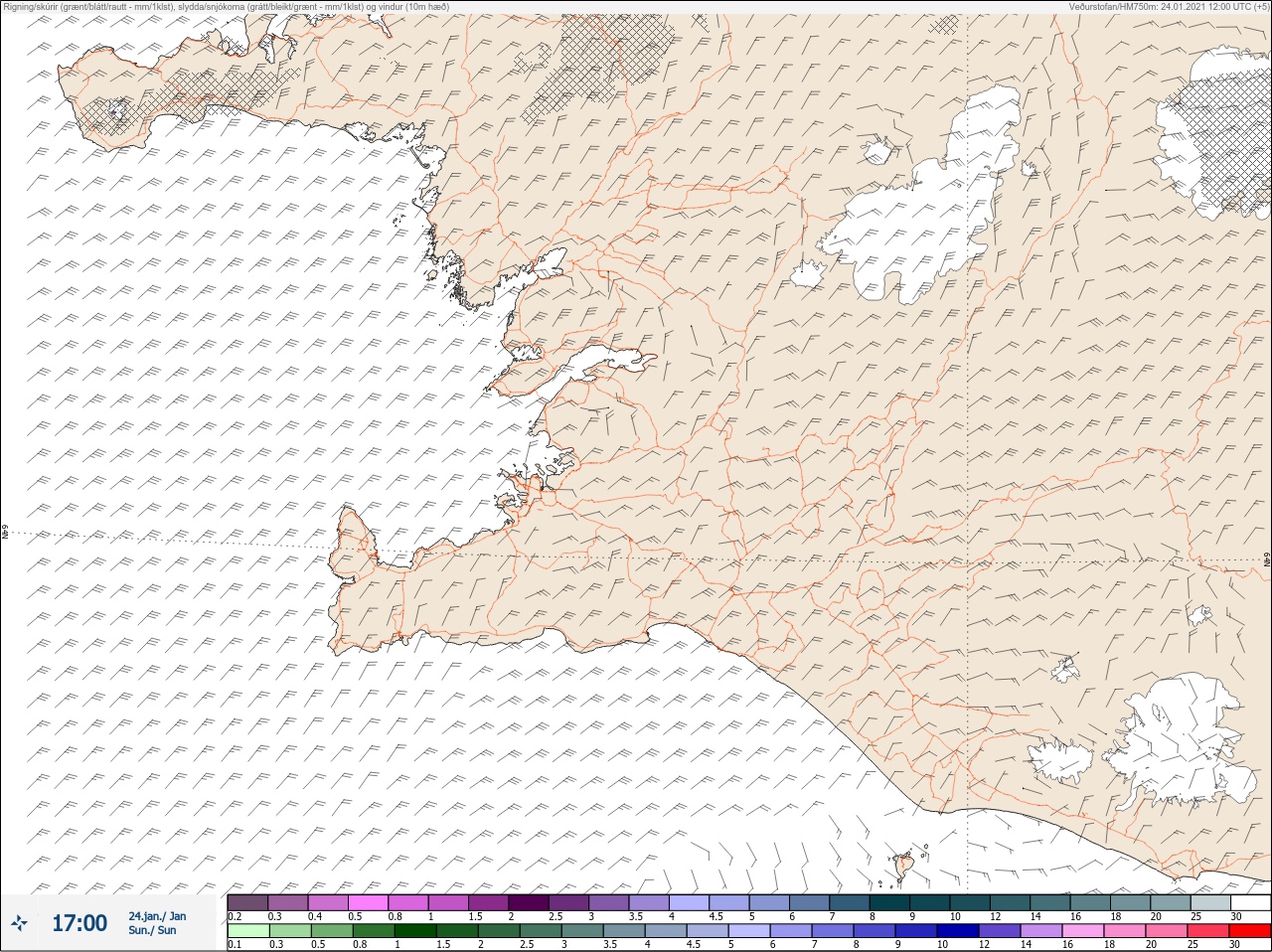Pick the lavender 4 swatch in upper legend row
The height and width of the screenshot is (952, 1272).
689,902
